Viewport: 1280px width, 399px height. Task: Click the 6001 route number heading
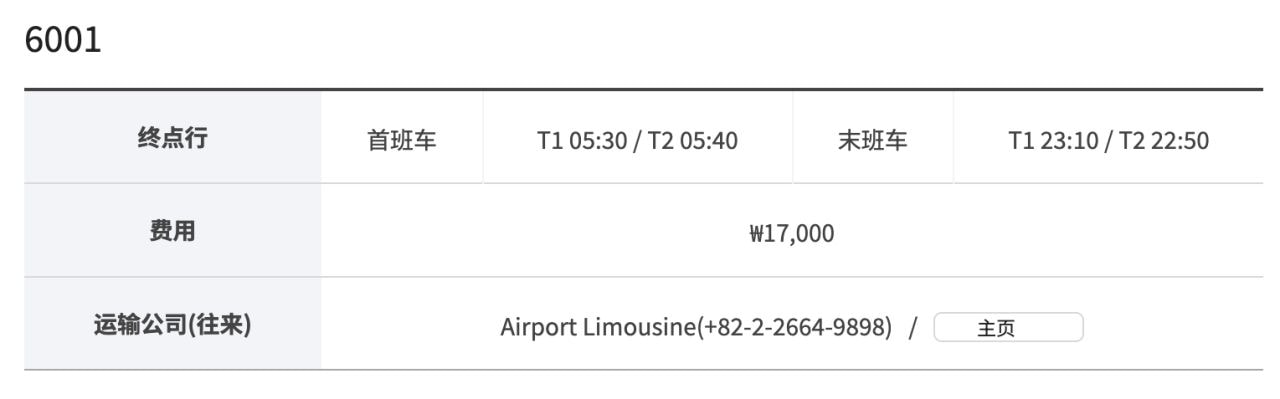coord(63,41)
